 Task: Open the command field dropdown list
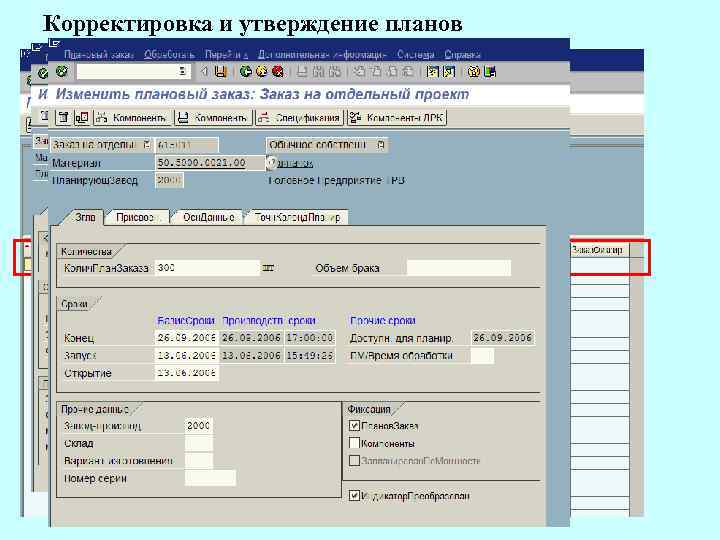[x=183, y=72]
